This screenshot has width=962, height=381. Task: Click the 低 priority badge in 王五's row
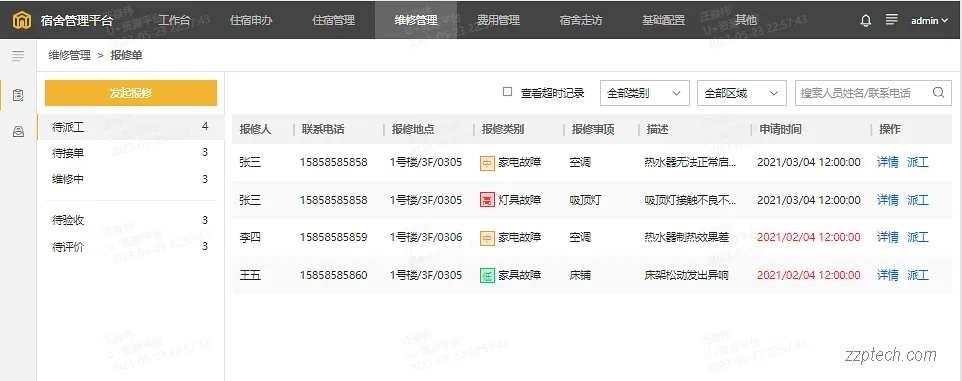point(487,275)
